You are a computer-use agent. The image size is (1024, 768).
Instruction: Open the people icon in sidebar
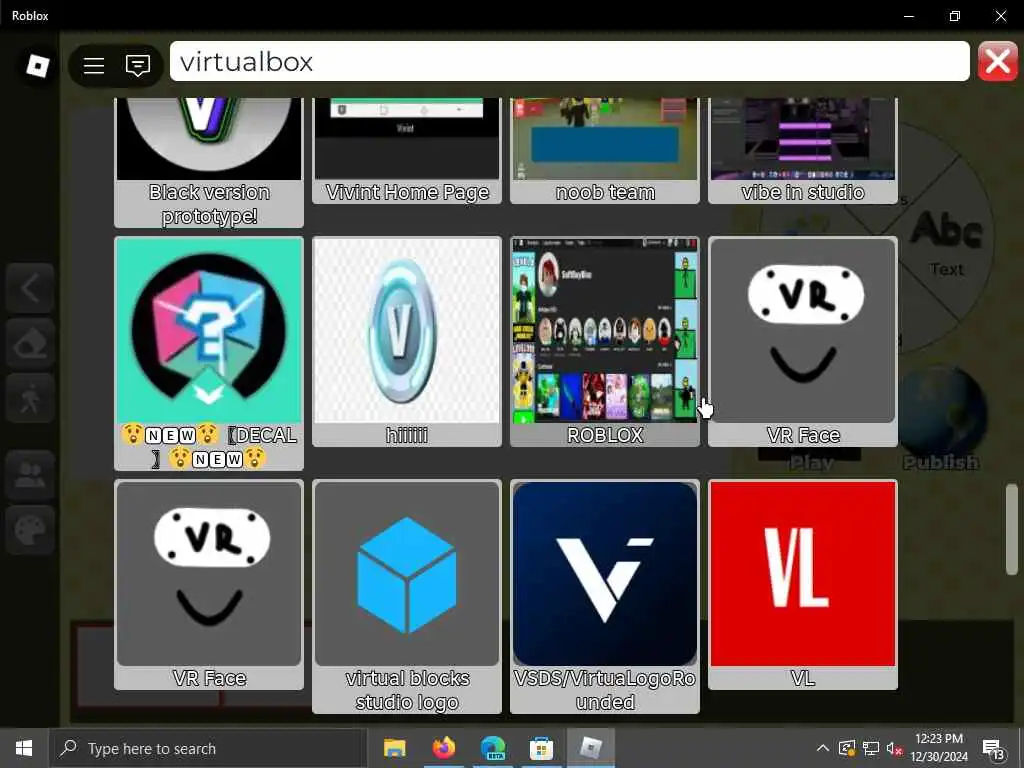(30, 475)
